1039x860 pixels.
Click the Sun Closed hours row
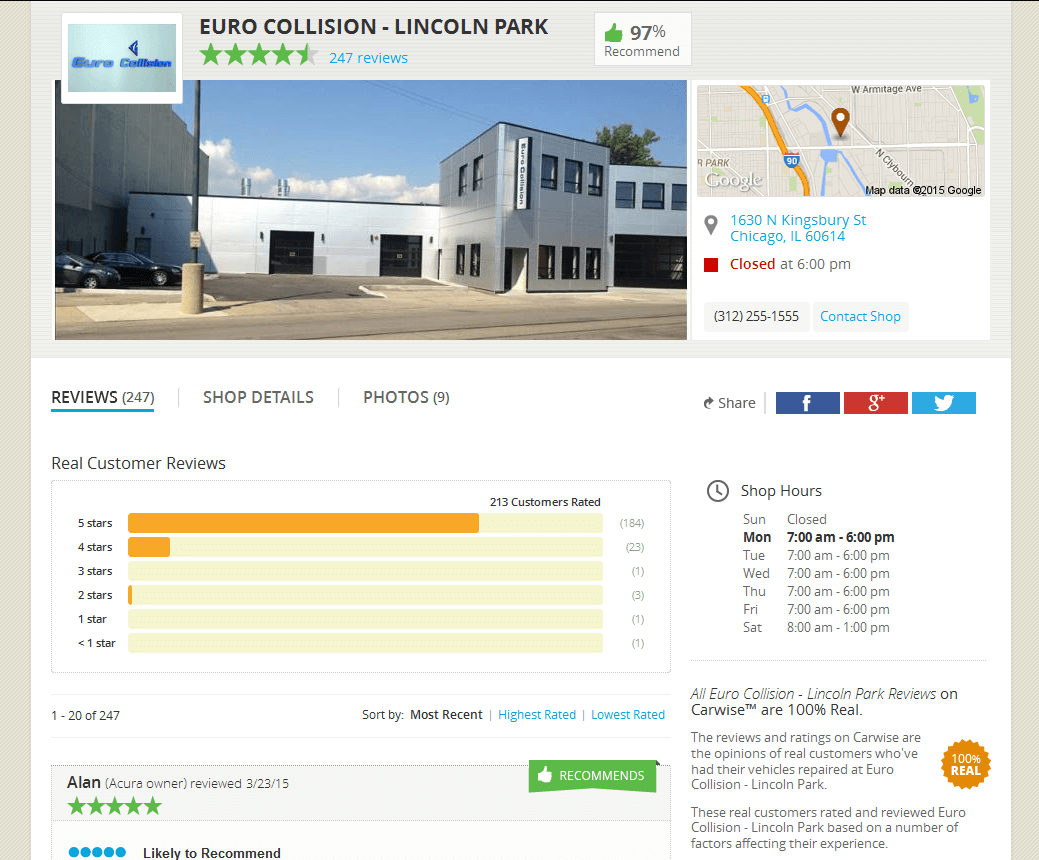coord(785,519)
